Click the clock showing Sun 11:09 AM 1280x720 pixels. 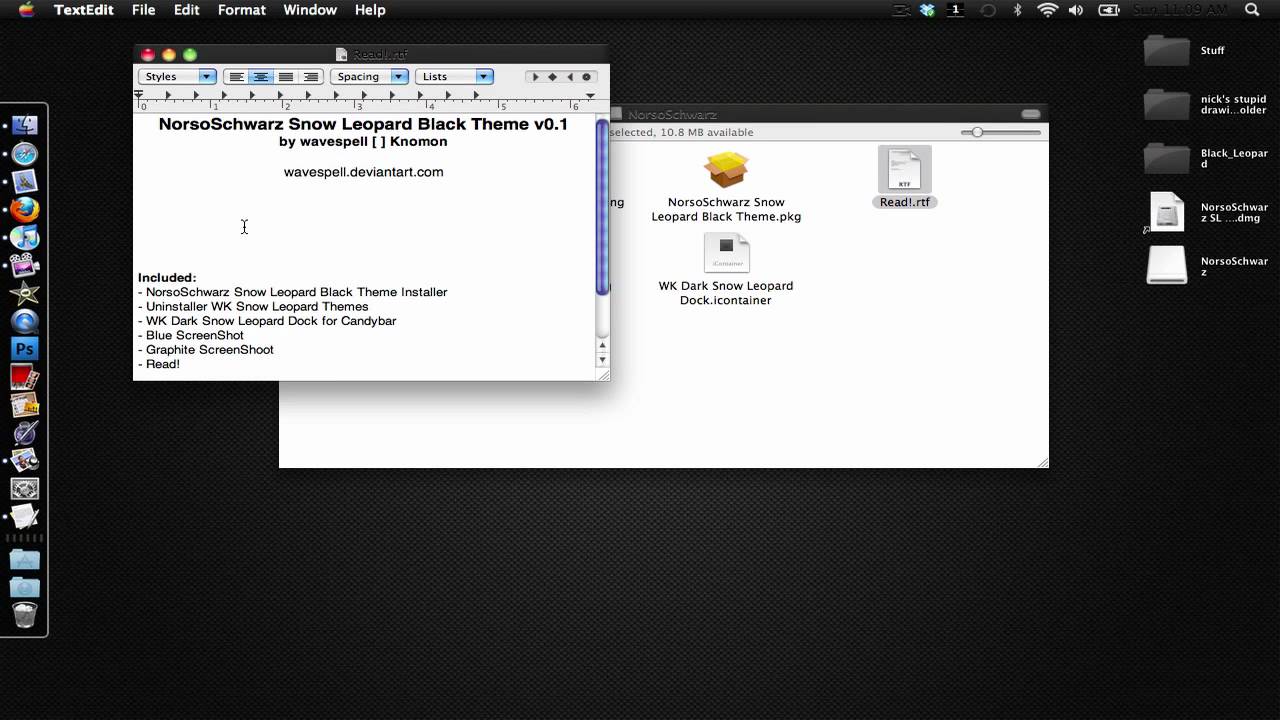coord(1179,10)
